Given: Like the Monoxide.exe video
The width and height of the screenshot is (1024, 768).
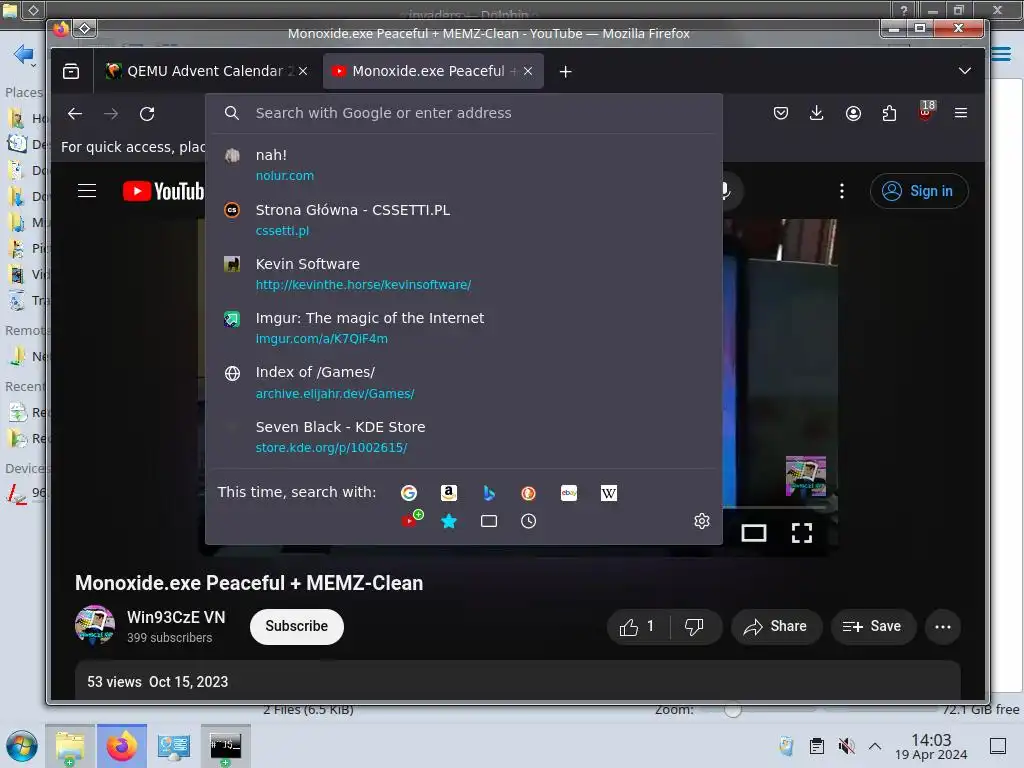Looking at the screenshot, I should pos(637,627).
